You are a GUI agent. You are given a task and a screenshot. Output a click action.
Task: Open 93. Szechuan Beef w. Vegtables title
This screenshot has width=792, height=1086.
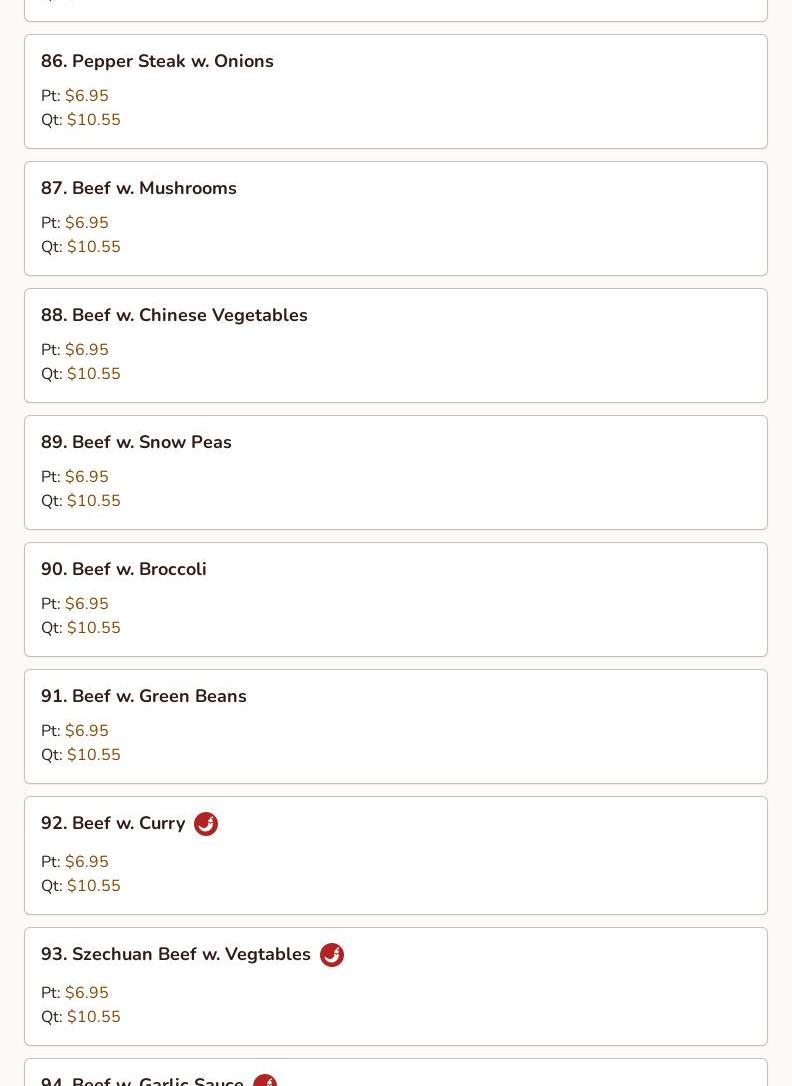click(x=176, y=954)
